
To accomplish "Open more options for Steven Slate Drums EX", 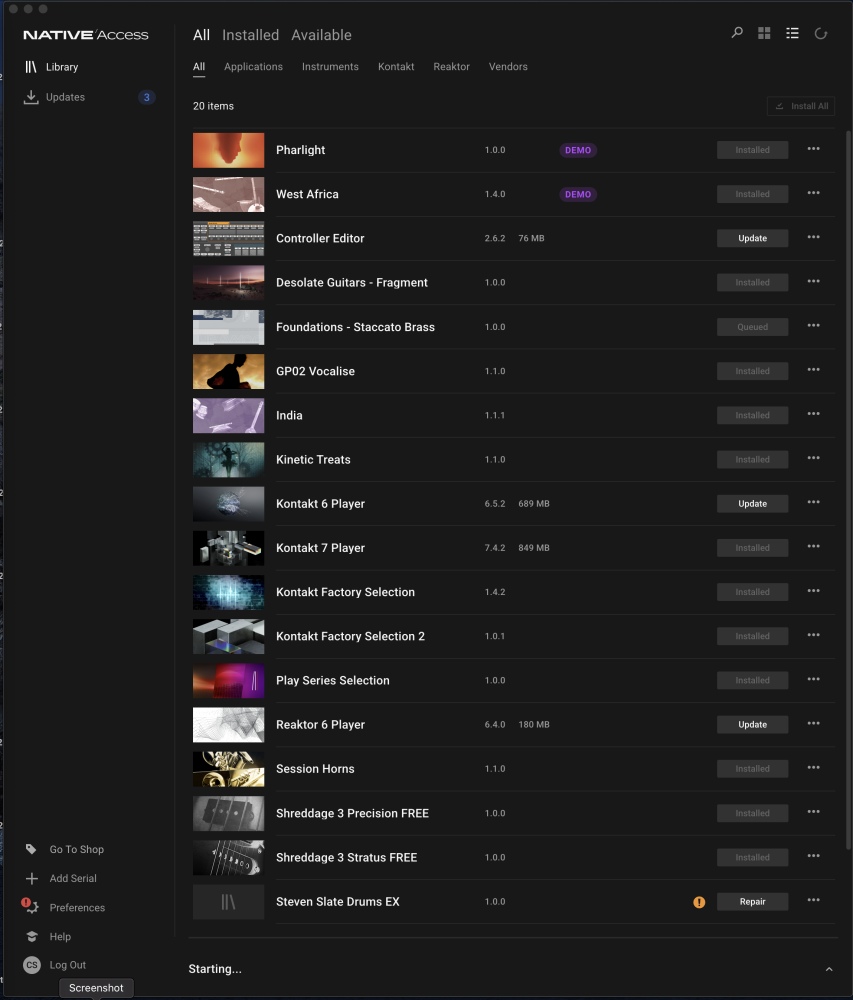I will [x=813, y=901].
